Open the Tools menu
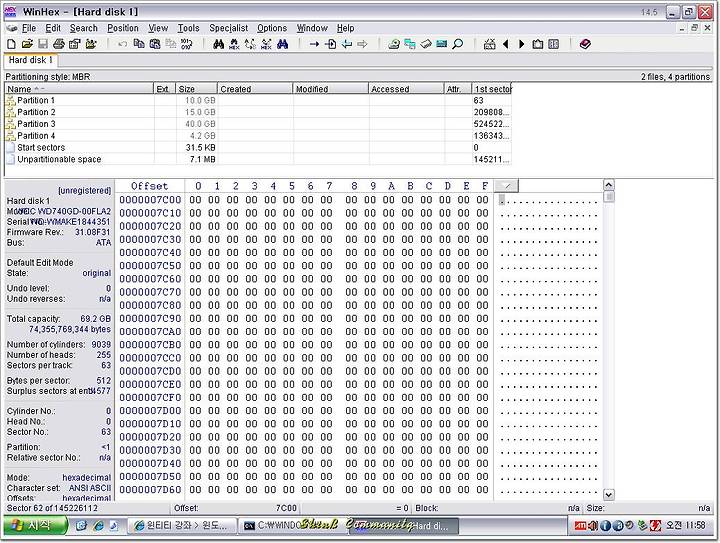Screen dimensions: 720x543 [x=188, y=28]
